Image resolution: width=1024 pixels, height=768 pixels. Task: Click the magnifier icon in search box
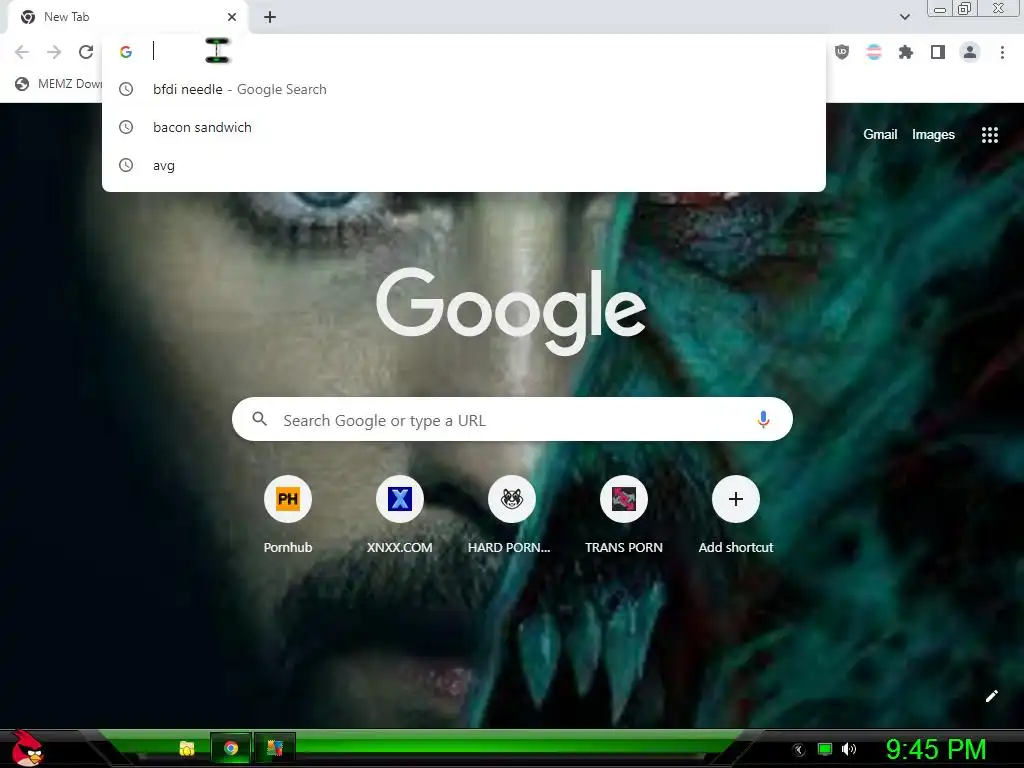click(x=259, y=419)
